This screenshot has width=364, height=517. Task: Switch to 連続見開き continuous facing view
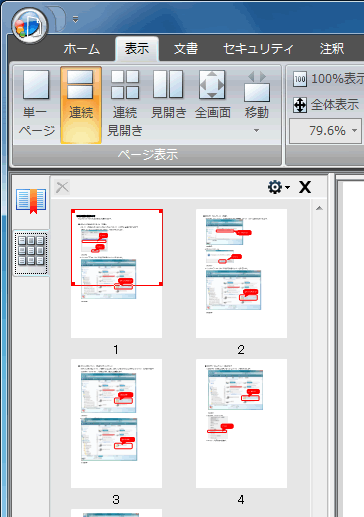point(125,104)
